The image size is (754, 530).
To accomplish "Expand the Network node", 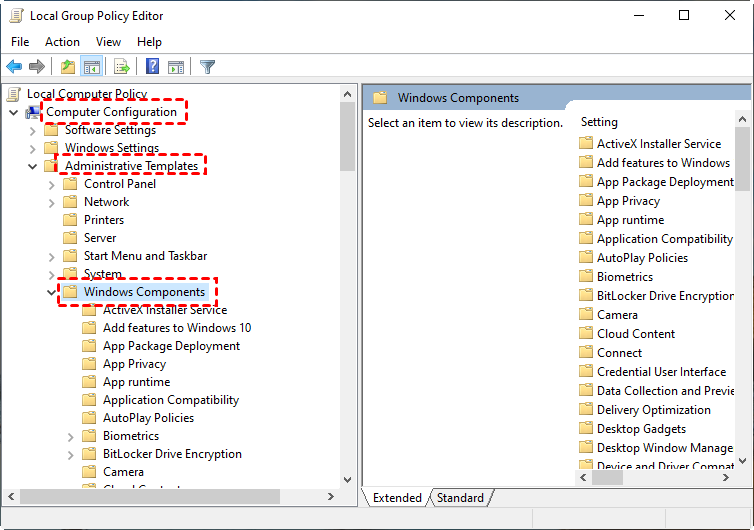I will pyautogui.click(x=51, y=203).
